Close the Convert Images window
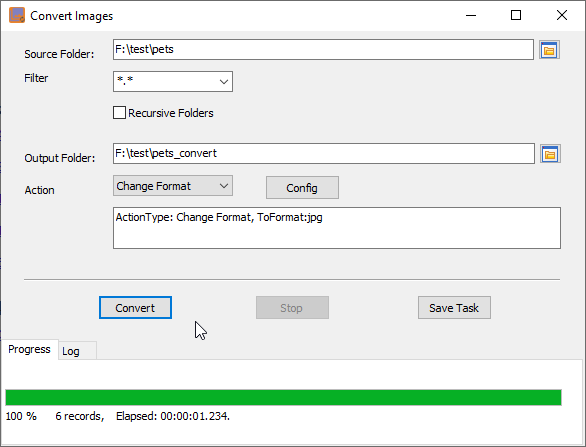Screen dimensions: 586x447 coord(562,15)
